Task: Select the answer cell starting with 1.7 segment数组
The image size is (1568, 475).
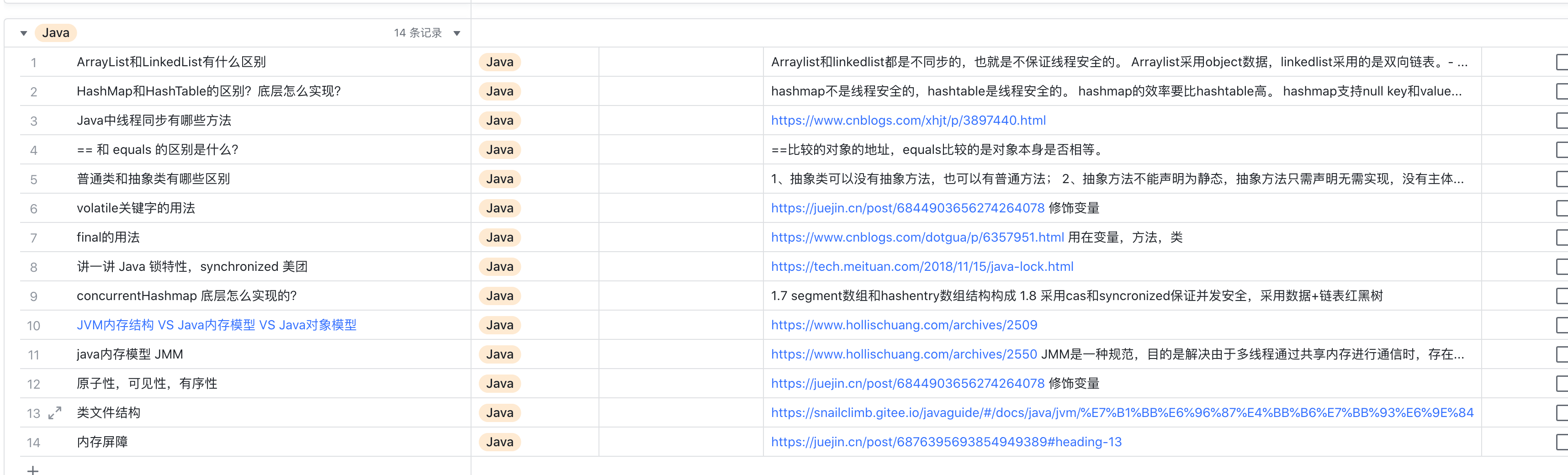Action: pos(1123,296)
